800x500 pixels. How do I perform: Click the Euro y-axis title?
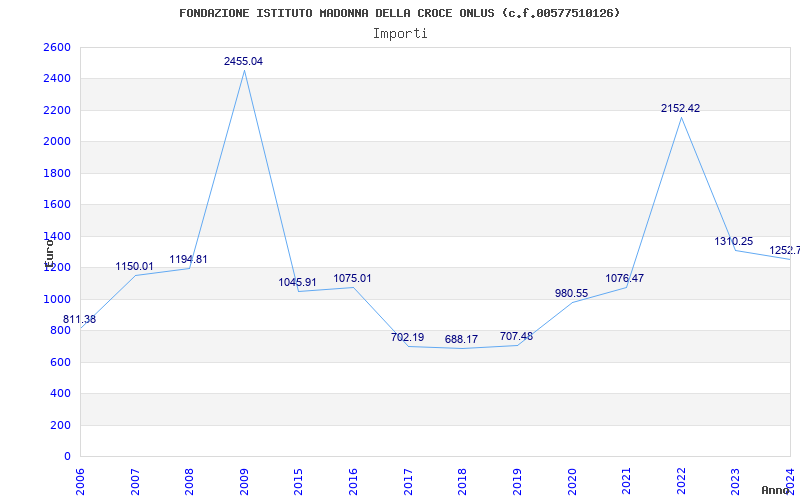pos(49,253)
